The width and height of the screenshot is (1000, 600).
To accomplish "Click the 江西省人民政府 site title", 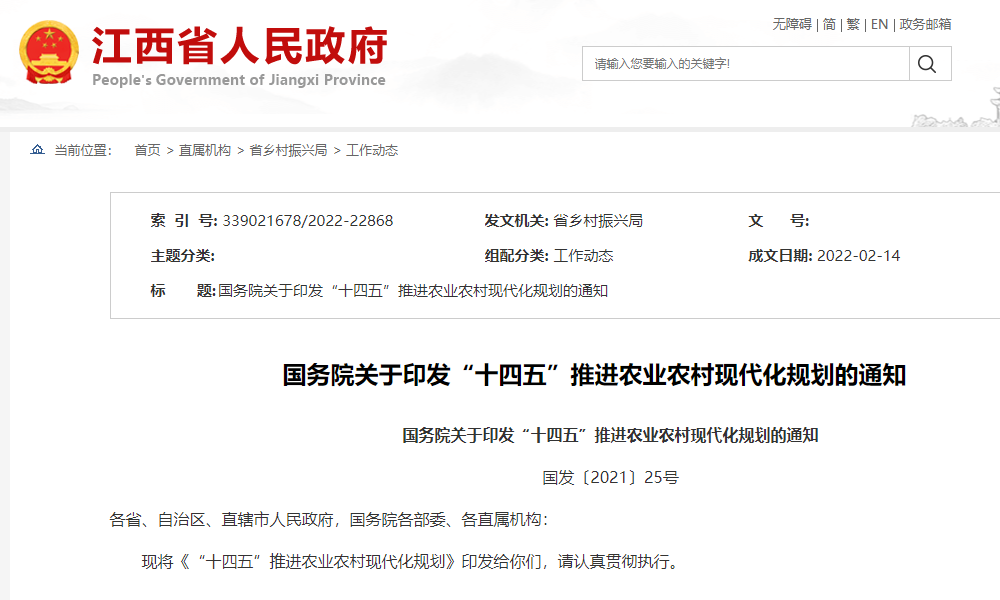I will pos(240,45).
